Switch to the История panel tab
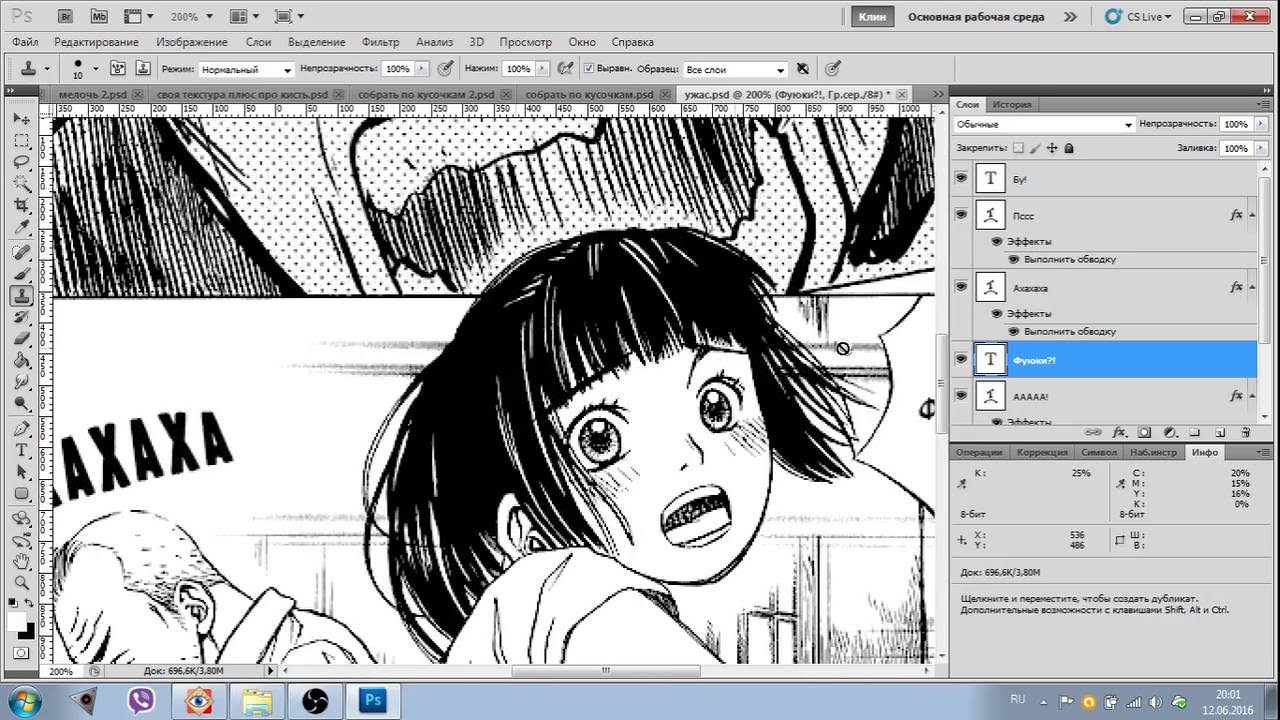This screenshot has height=720, width=1280. 1011,104
